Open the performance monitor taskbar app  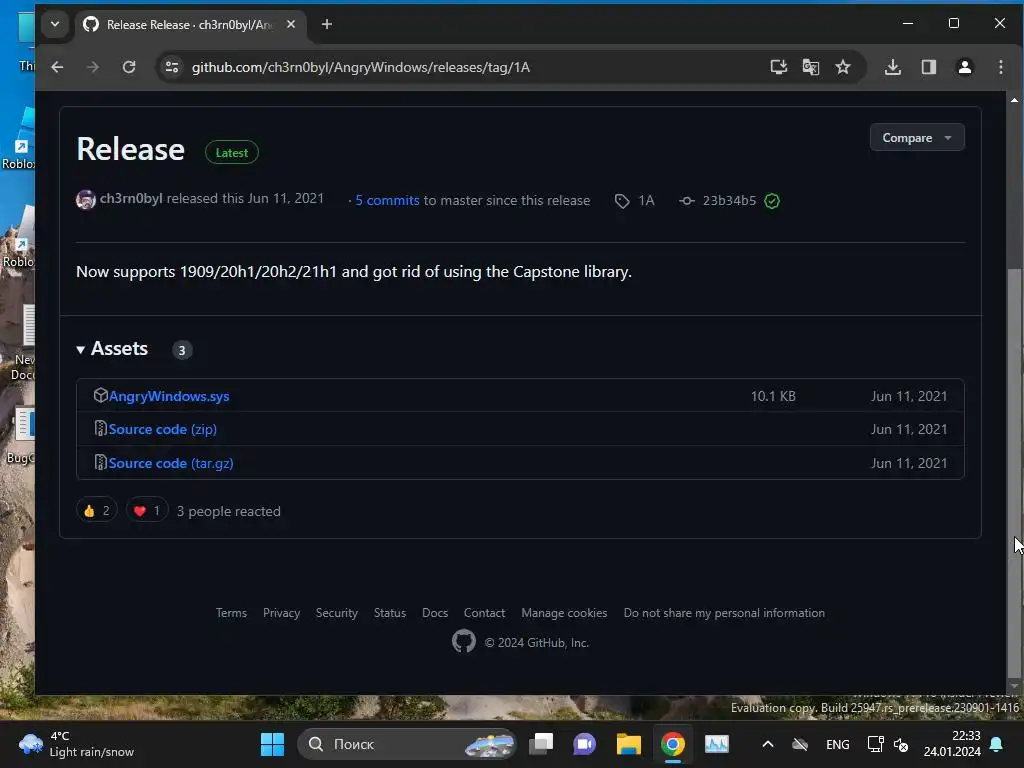[716, 744]
